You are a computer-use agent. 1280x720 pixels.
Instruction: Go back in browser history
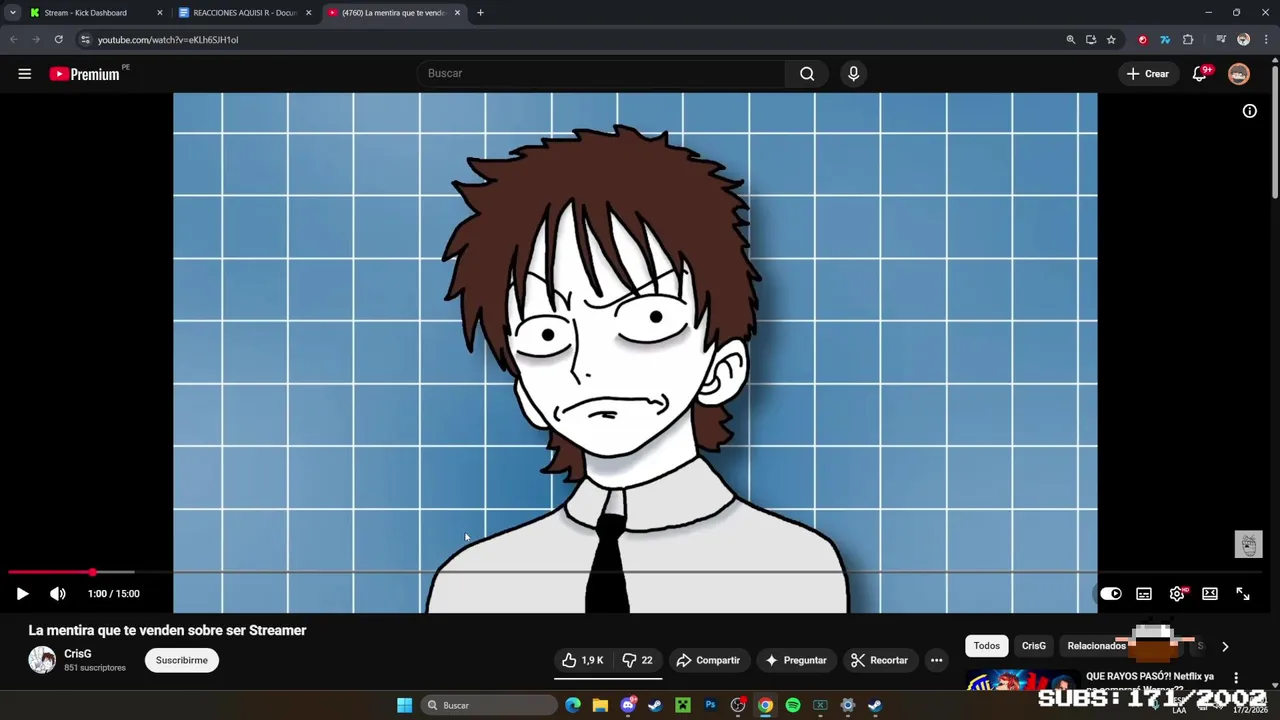pos(14,40)
